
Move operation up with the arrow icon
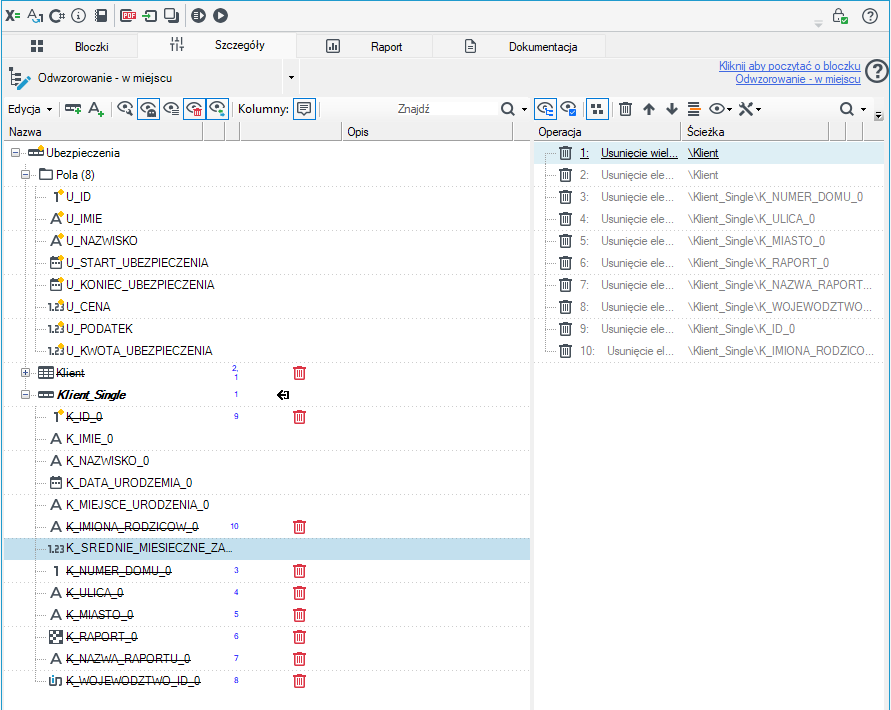pos(649,109)
